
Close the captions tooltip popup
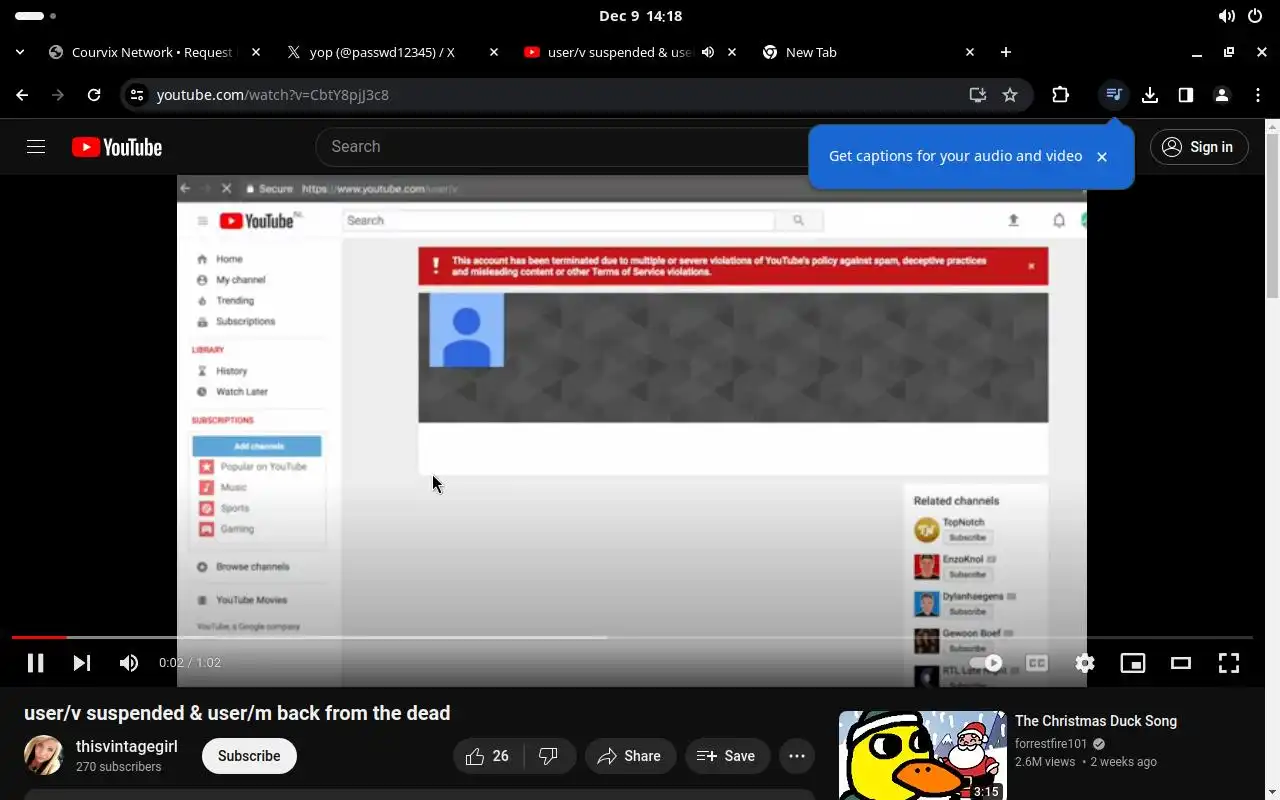tap(1102, 157)
